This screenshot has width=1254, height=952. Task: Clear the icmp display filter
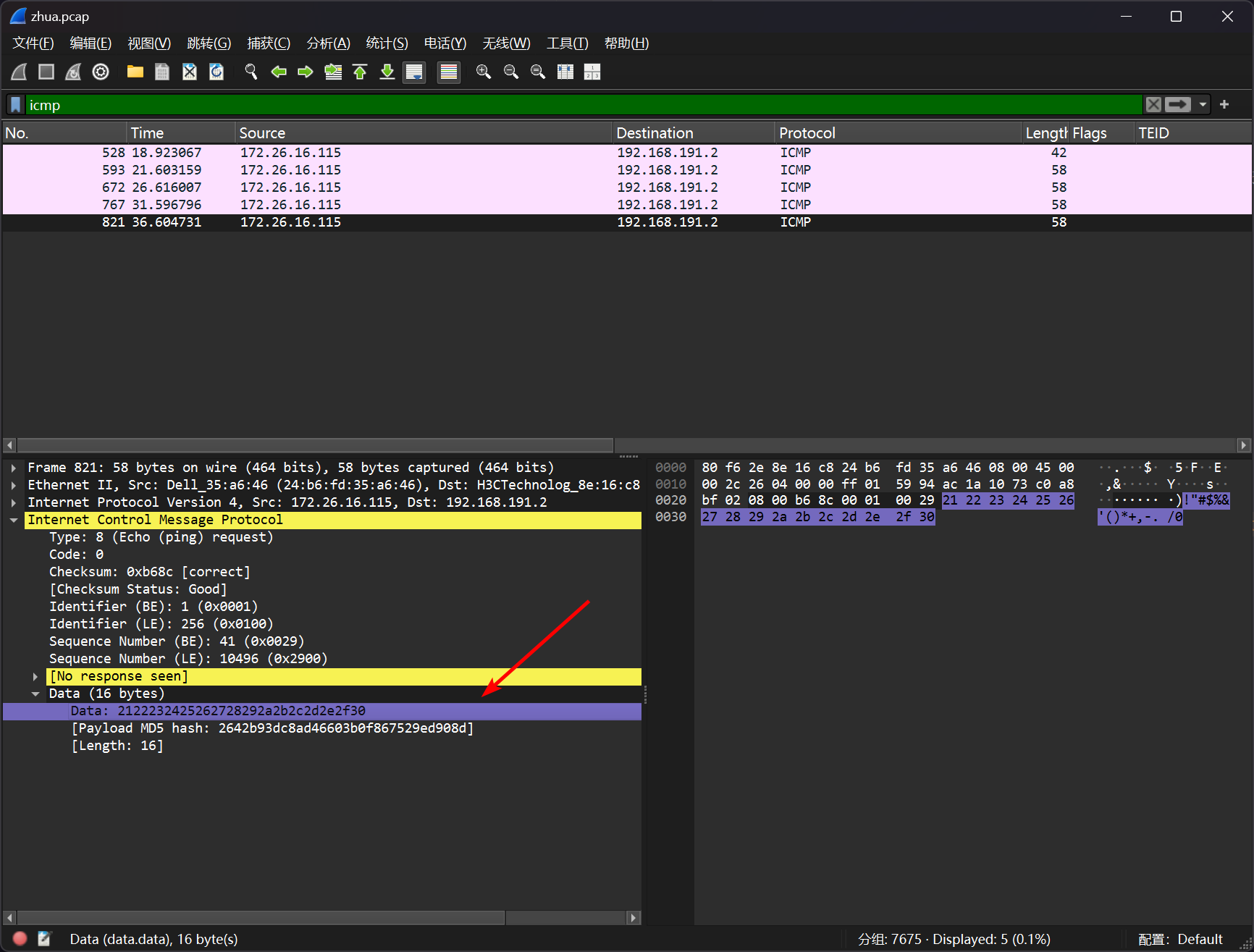pos(1153,105)
